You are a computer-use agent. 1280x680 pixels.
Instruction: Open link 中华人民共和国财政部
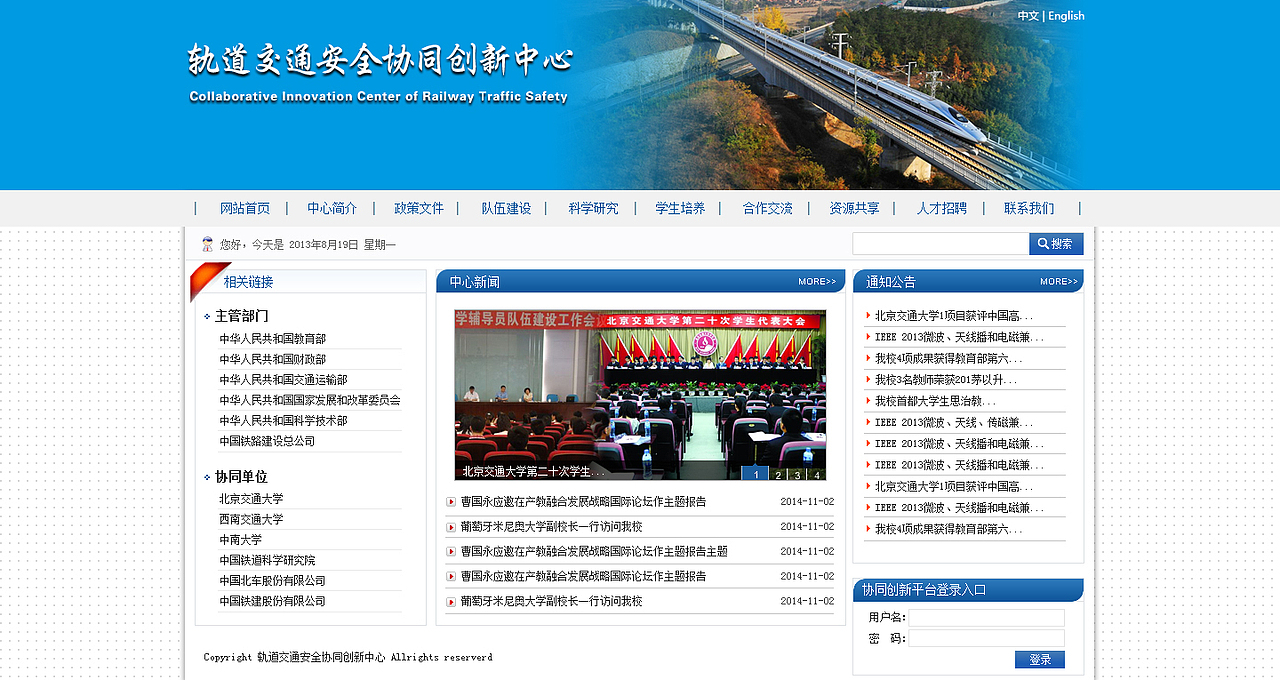(x=272, y=359)
